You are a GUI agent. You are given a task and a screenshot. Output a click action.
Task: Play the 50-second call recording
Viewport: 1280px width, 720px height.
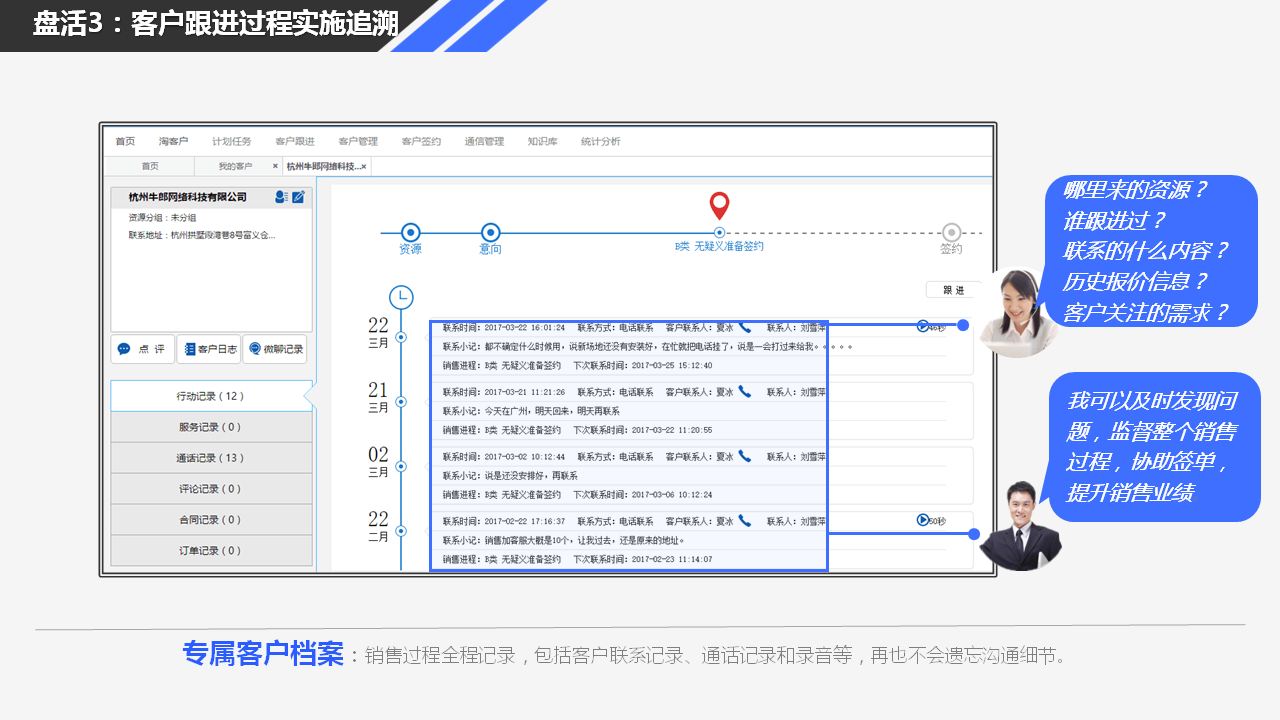[x=923, y=520]
